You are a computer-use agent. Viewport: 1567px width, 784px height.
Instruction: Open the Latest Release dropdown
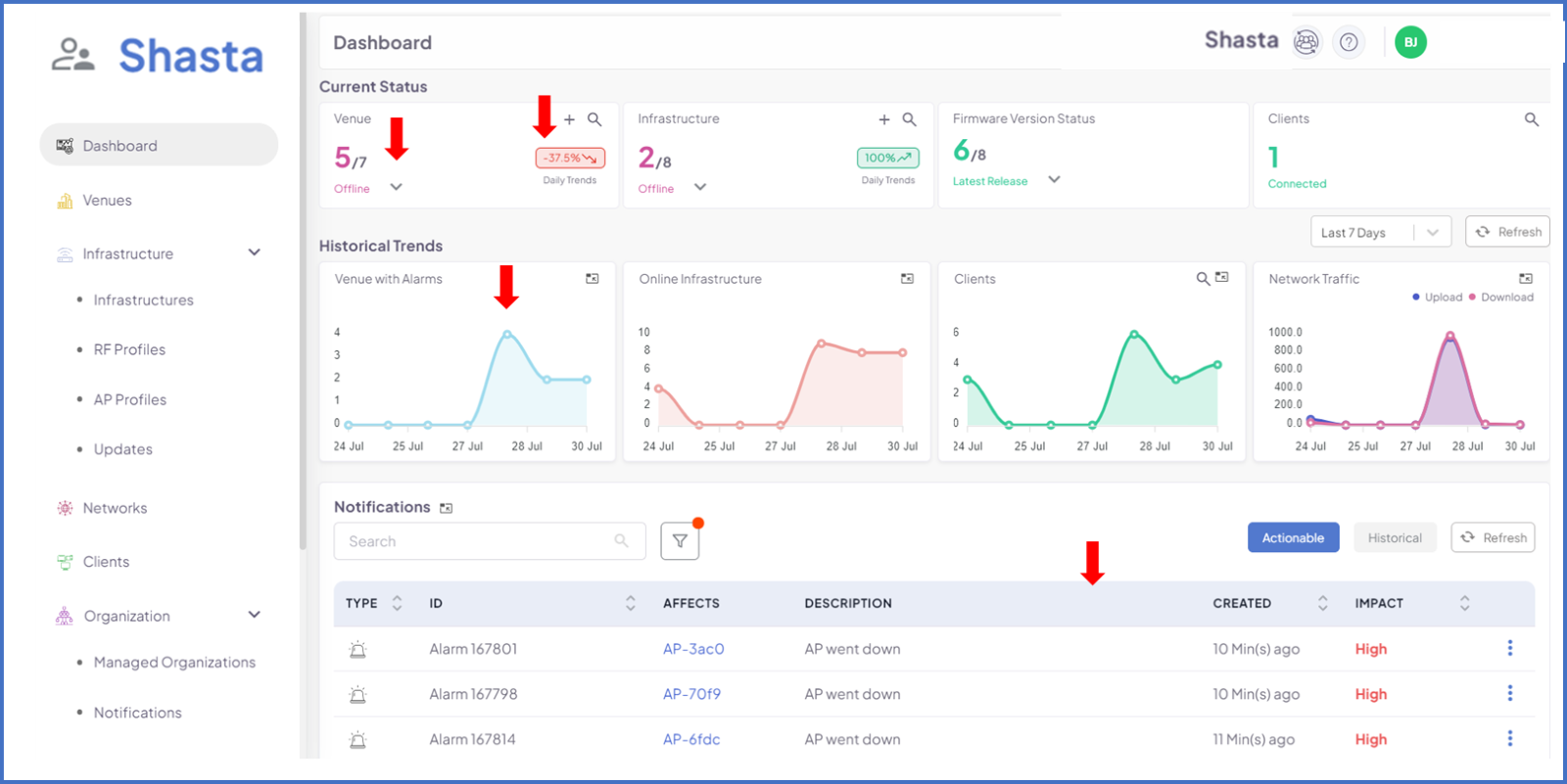click(1054, 179)
